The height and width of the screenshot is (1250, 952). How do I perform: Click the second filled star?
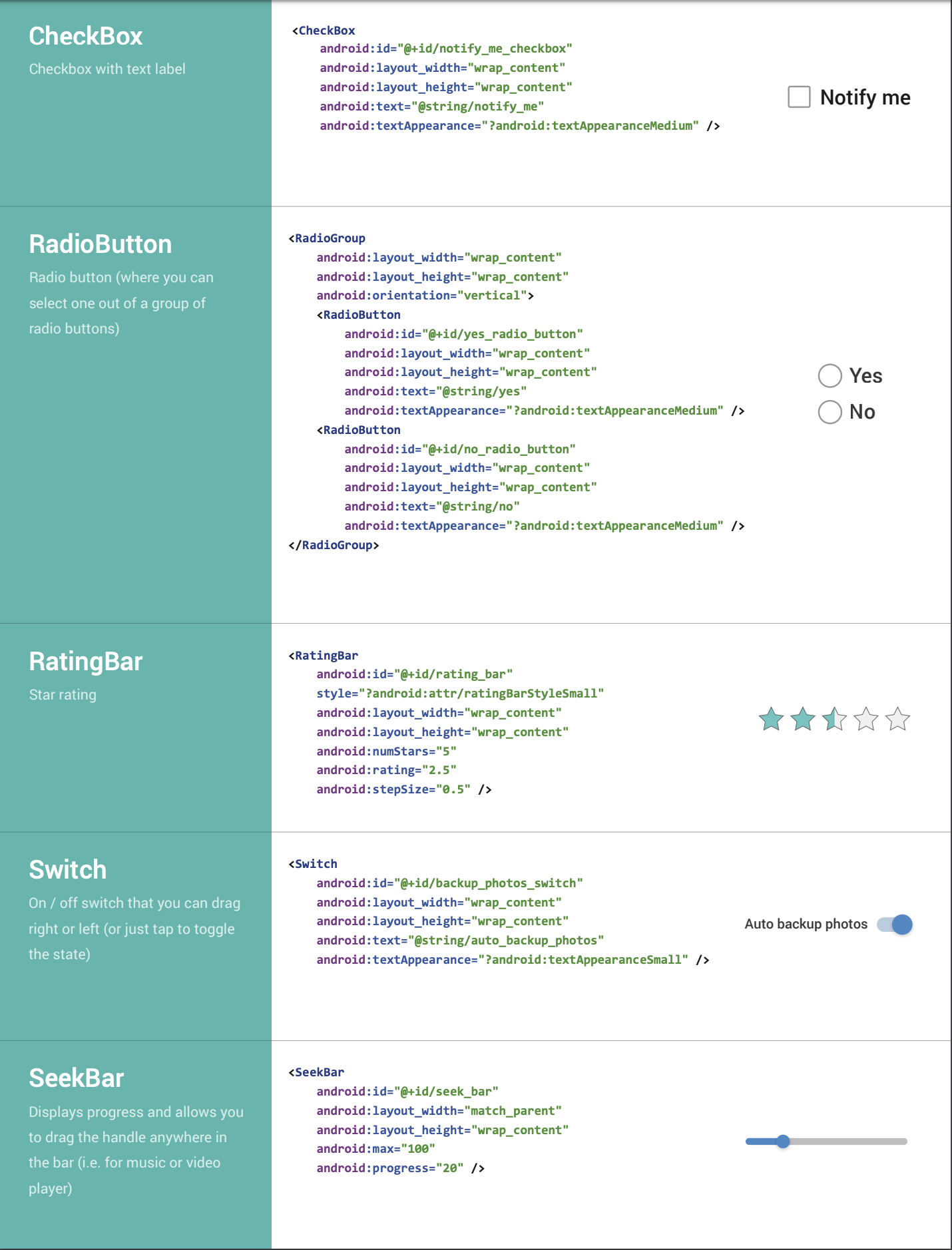[803, 720]
